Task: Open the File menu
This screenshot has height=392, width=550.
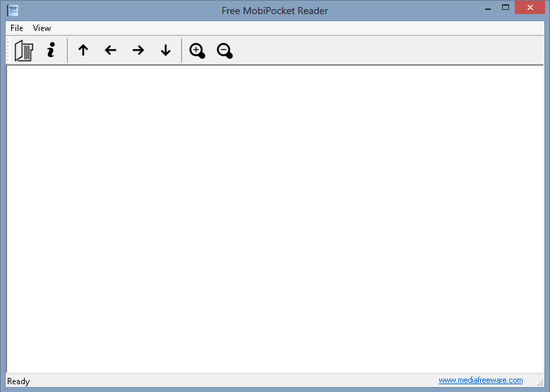Action: (x=16, y=28)
